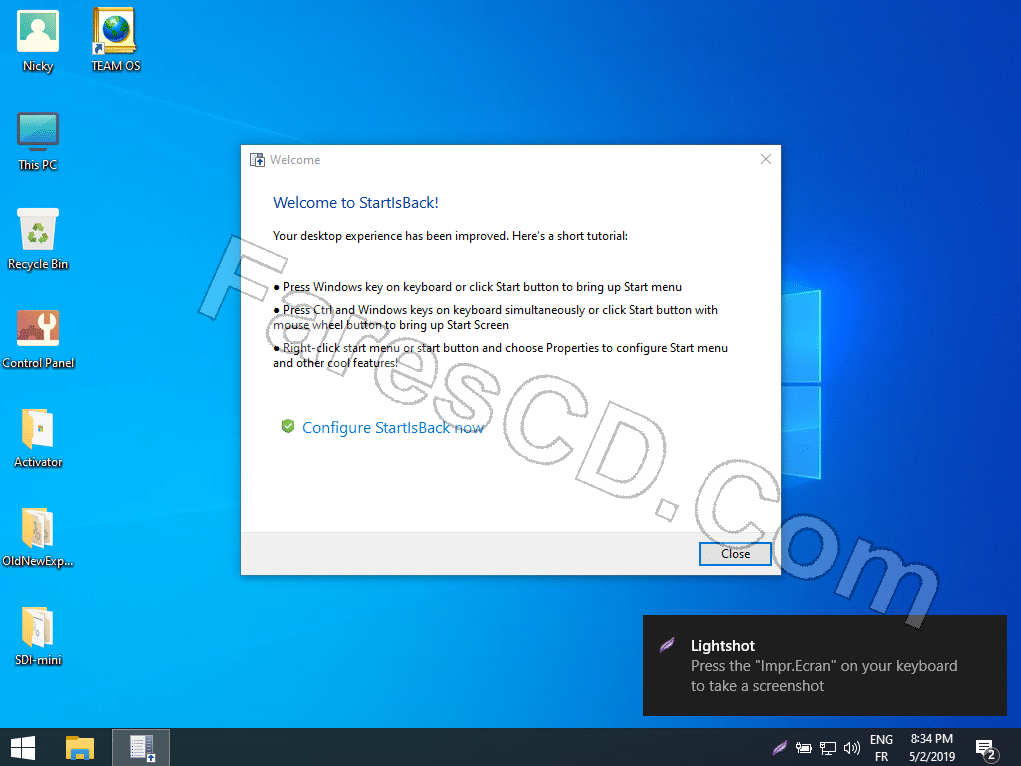The height and width of the screenshot is (766, 1021).
Task: Click the Close button in Welcome dialog
Action: pyautogui.click(x=735, y=554)
